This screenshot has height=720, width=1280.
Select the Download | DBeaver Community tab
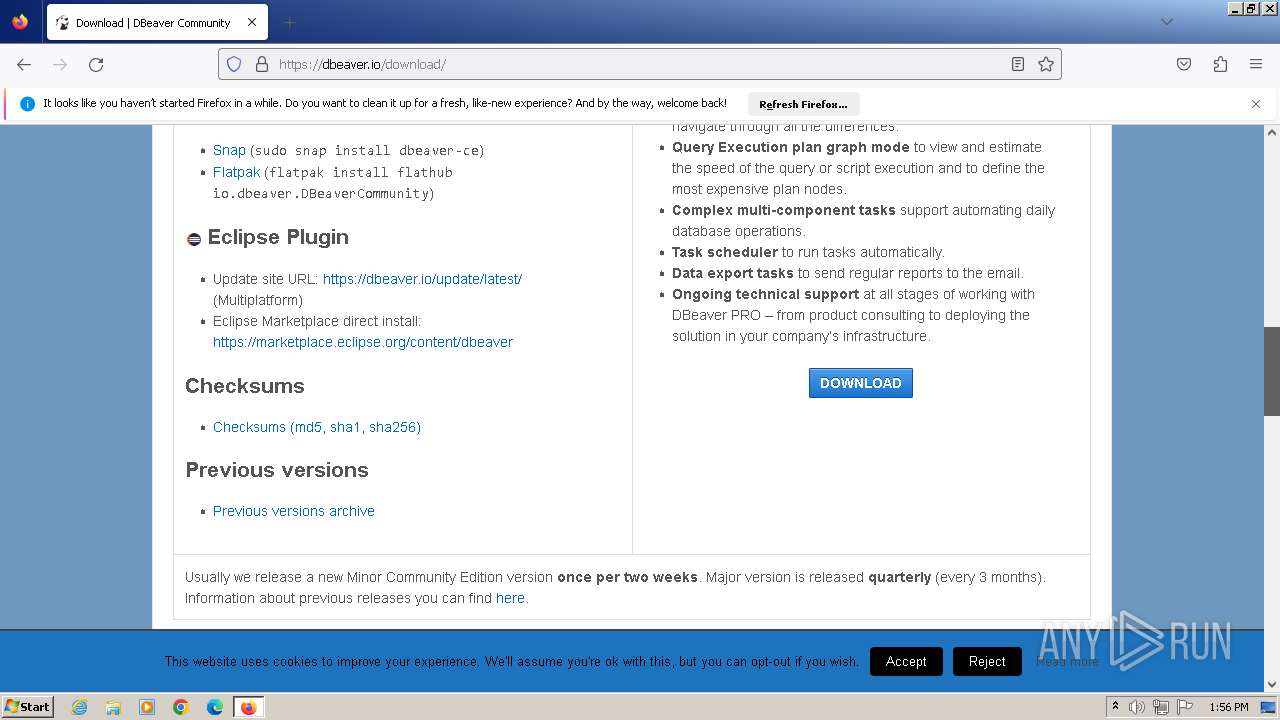click(157, 22)
